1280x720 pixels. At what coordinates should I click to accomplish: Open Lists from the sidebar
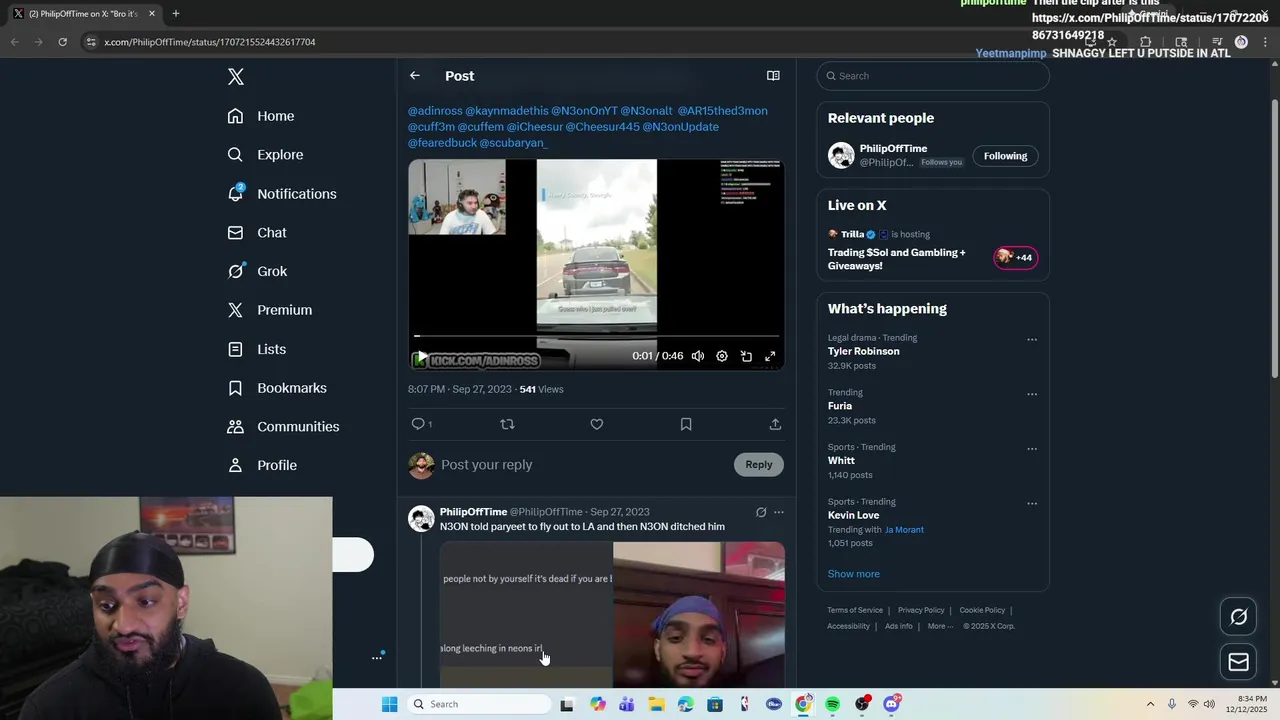(x=257, y=349)
